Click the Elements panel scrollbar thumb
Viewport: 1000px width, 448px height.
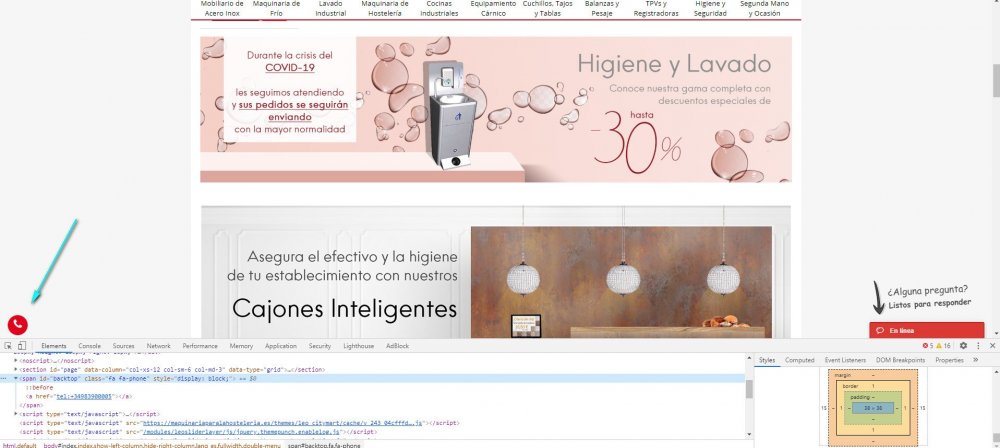pos(749,389)
